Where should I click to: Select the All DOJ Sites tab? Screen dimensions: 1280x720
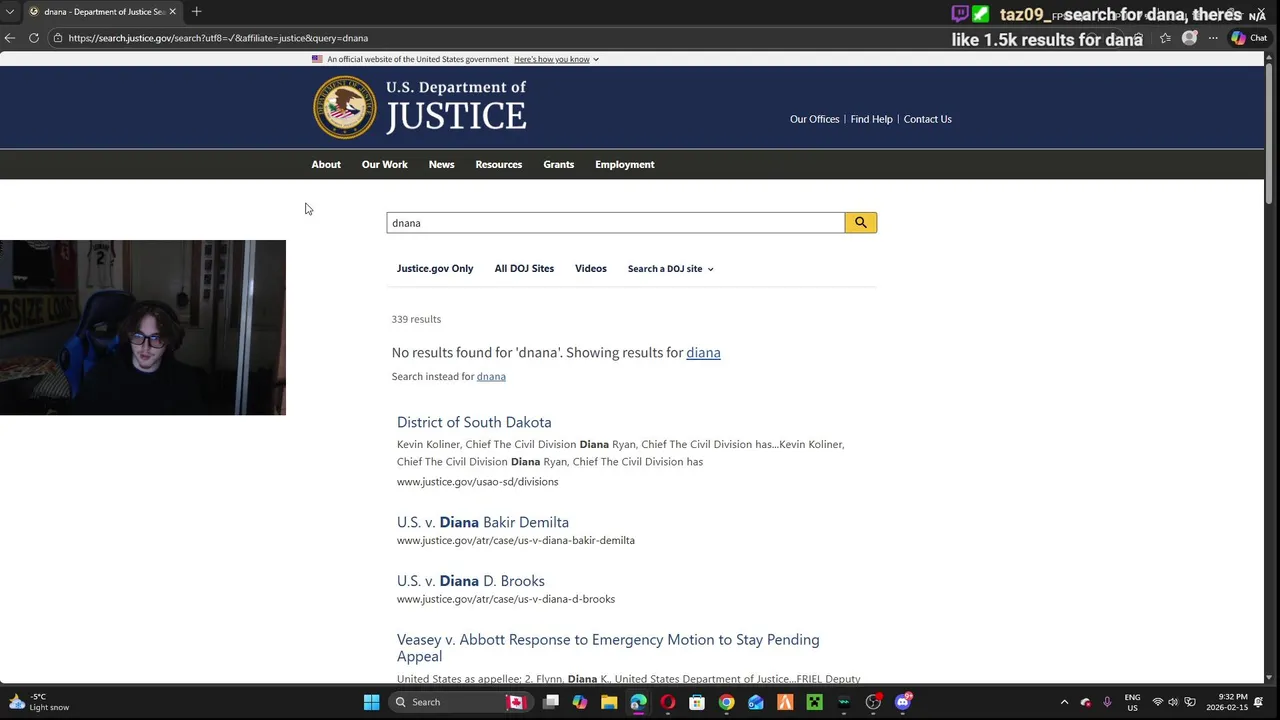524,269
